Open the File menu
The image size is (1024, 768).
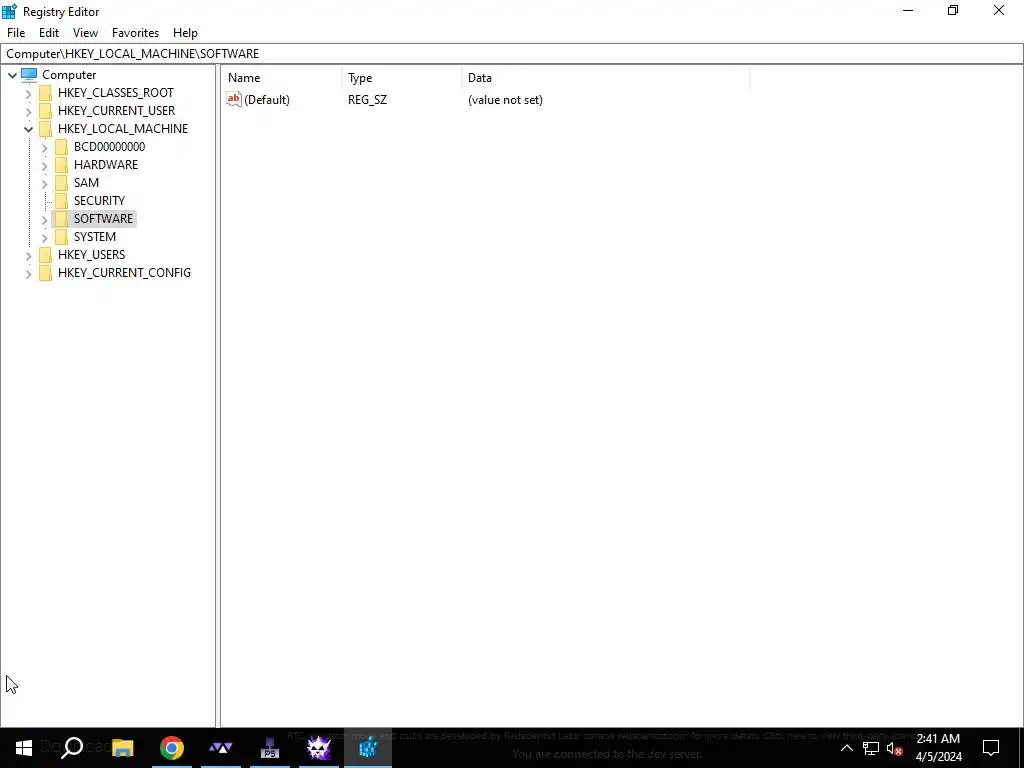tap(16, 33)
